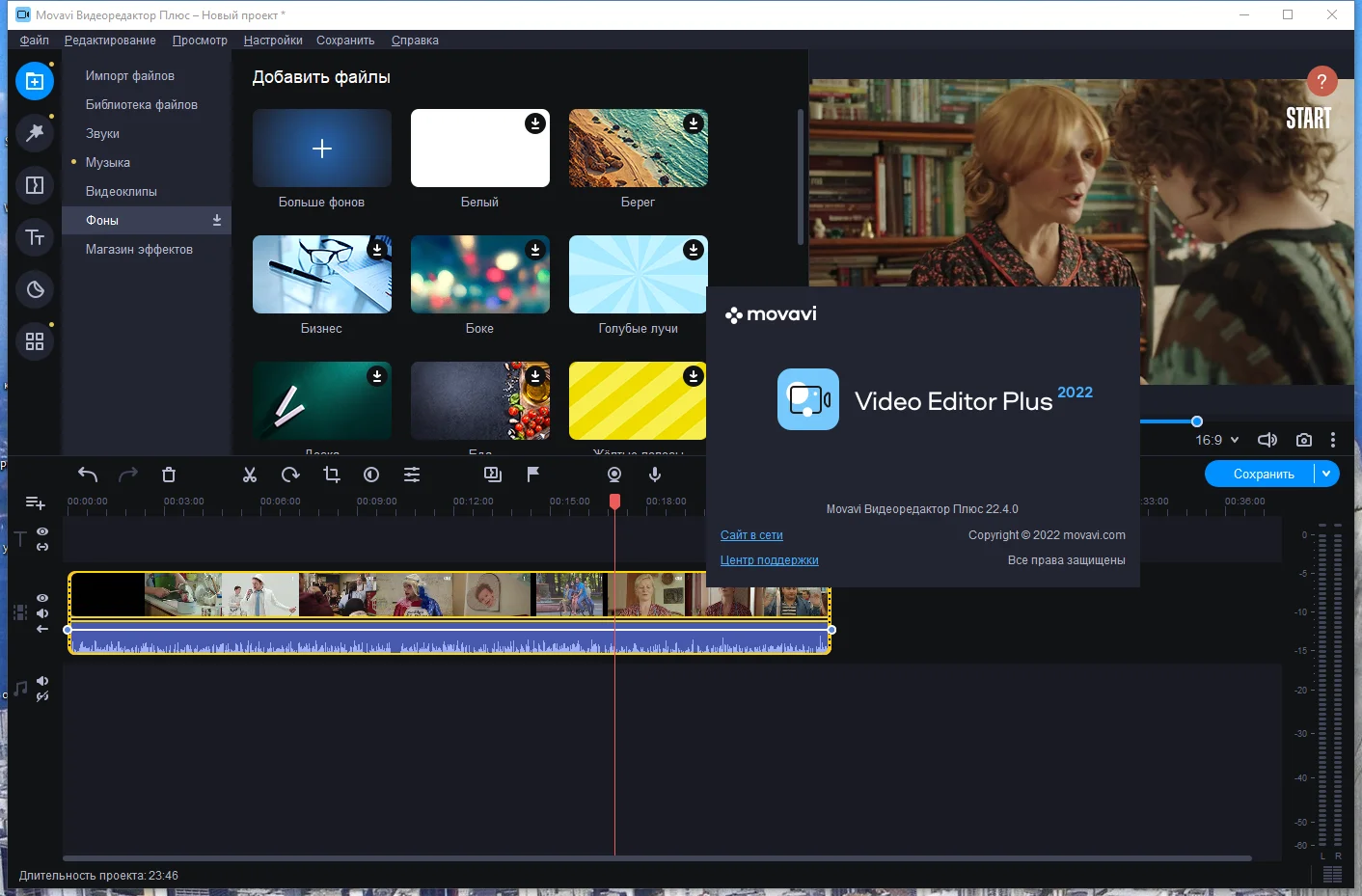Download the Бизнес background
This screenshot has height=896, width=1362.
coord(377,250)
